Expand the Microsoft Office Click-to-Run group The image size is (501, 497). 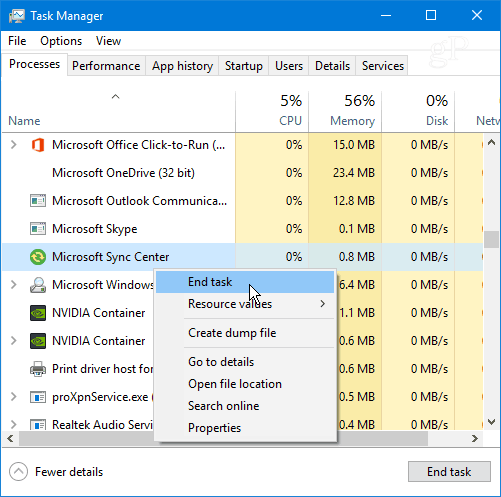pyautogui.click(x=13, y=145)
